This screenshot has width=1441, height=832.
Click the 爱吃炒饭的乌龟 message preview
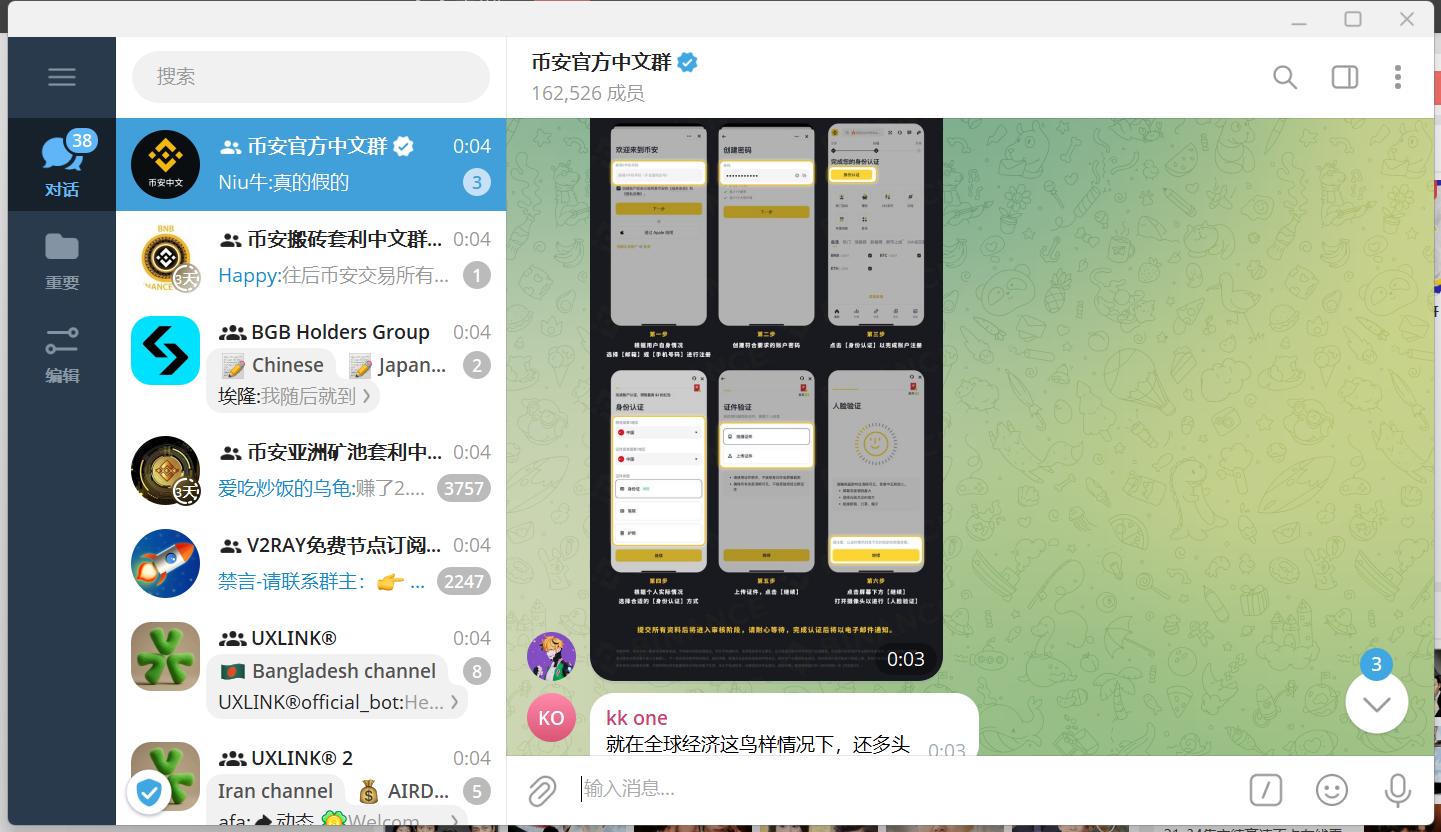click(x=324, y=488)
